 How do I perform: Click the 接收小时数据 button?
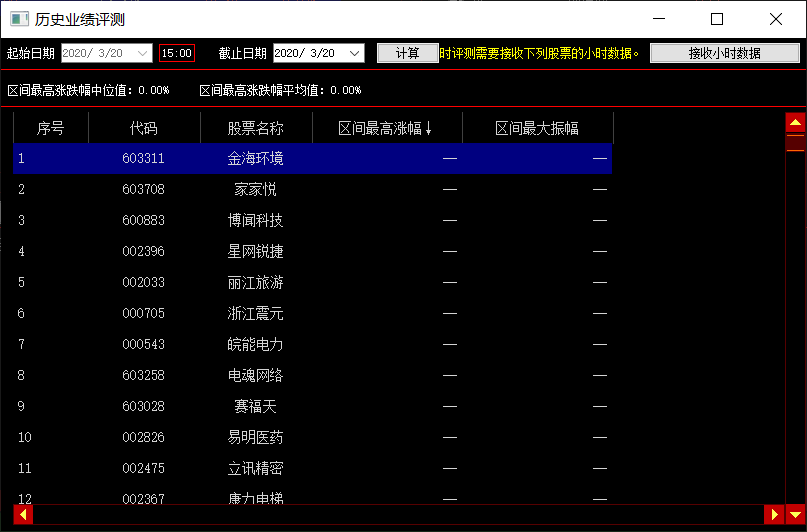(724, 53)
